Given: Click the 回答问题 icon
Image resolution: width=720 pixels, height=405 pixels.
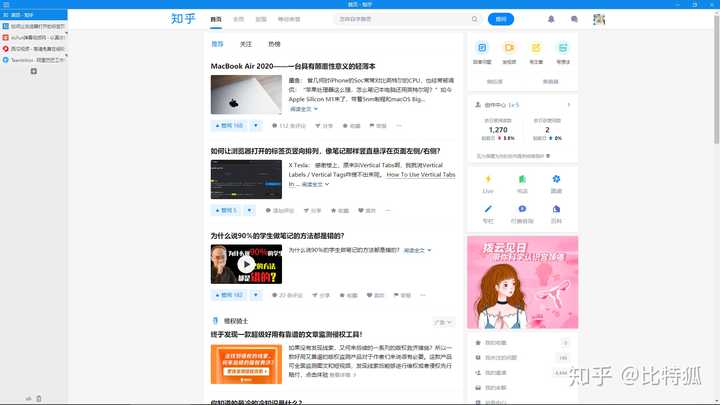Looking at the screenshot, I should click(482, 48).
